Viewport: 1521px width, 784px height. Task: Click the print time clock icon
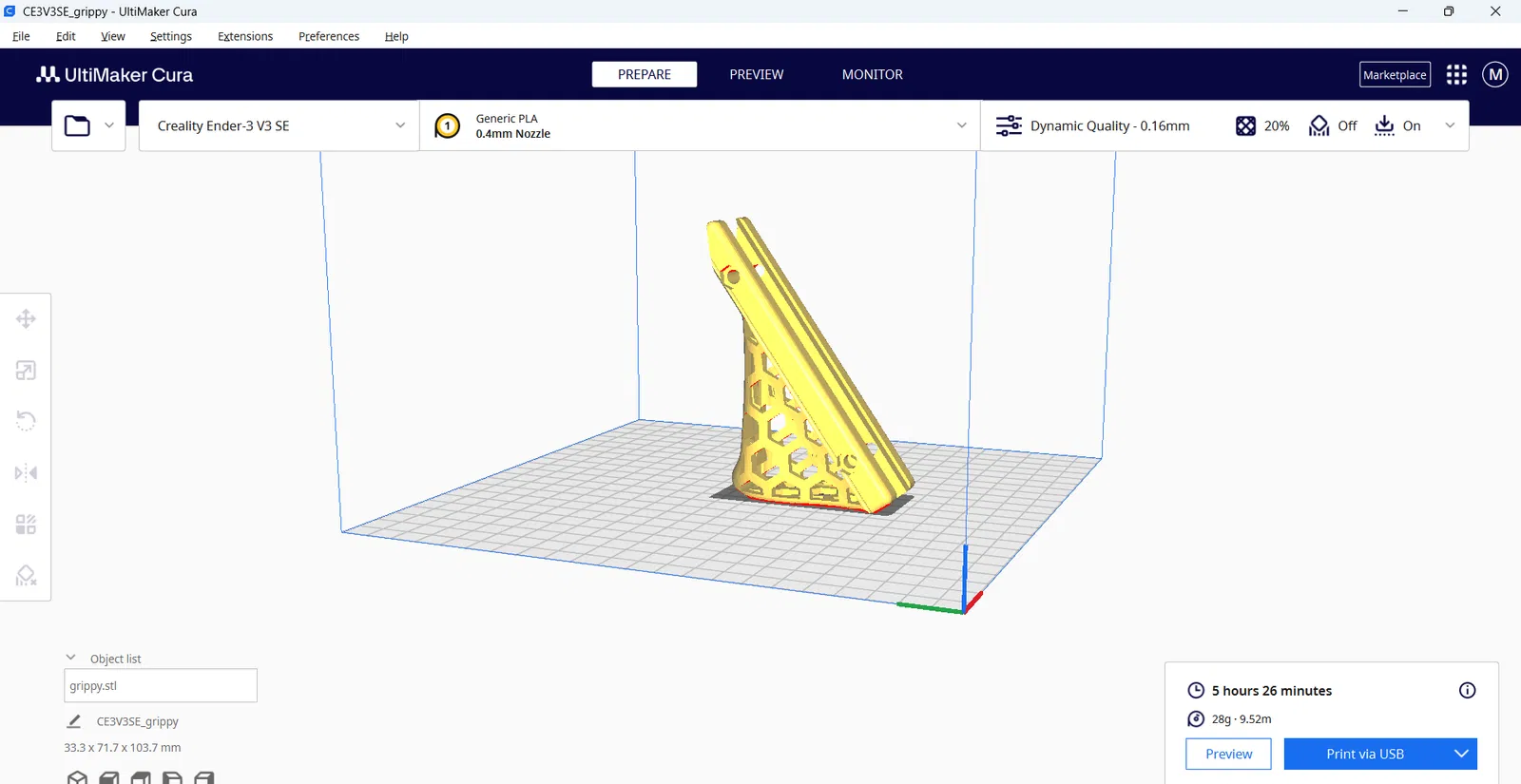point(1196,691)
